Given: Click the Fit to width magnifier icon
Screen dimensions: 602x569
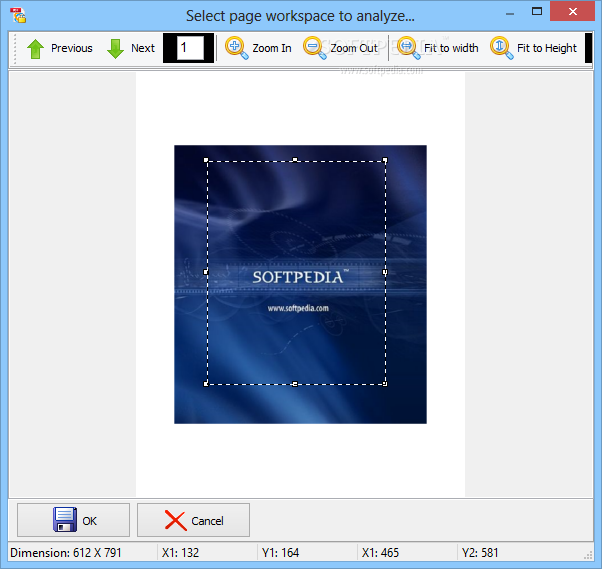Looking at the screenshot, I should tap(408, 48).
